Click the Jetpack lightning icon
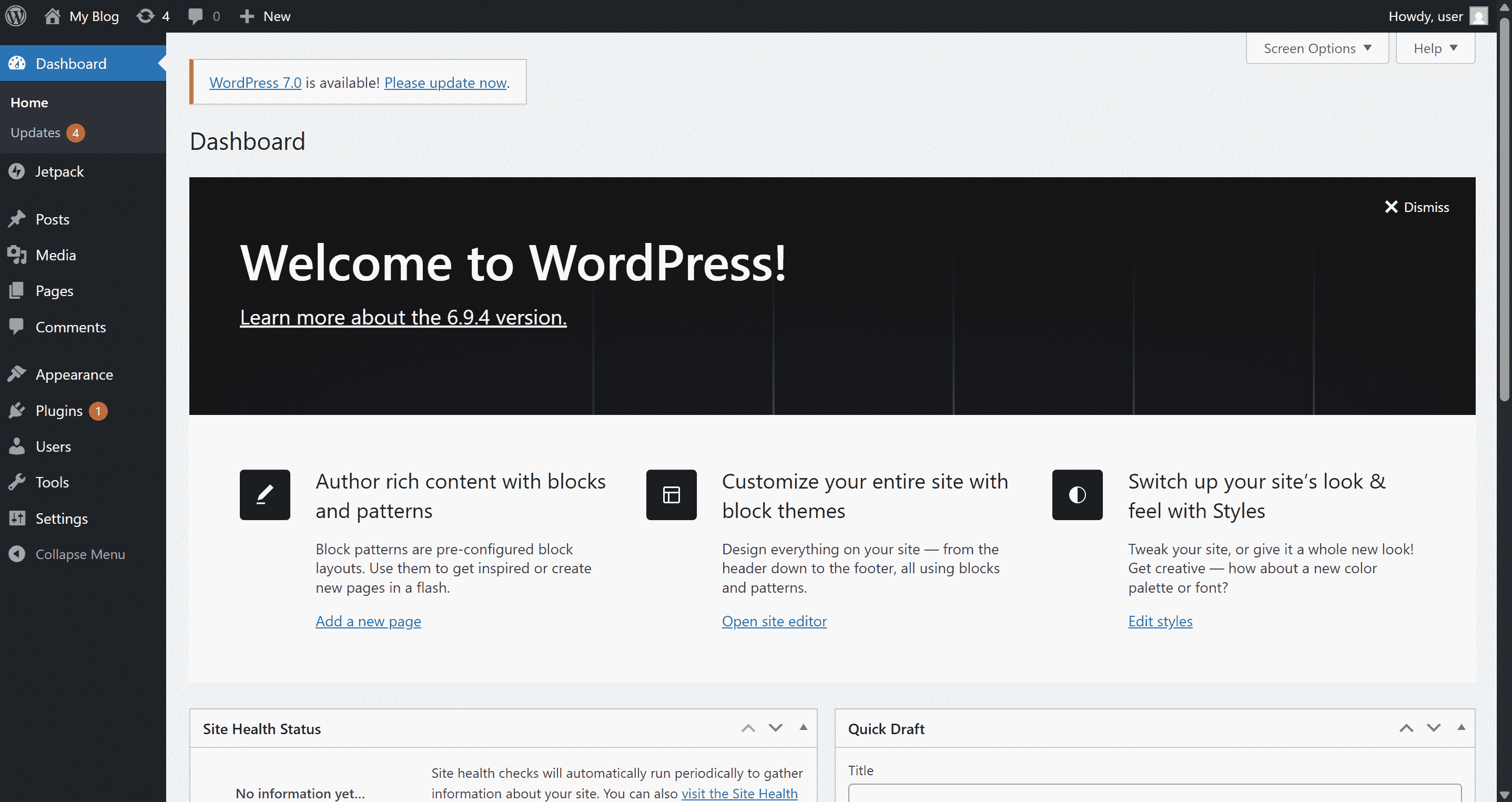Viewport: 1512px width, 802px height. coord(17,171)
